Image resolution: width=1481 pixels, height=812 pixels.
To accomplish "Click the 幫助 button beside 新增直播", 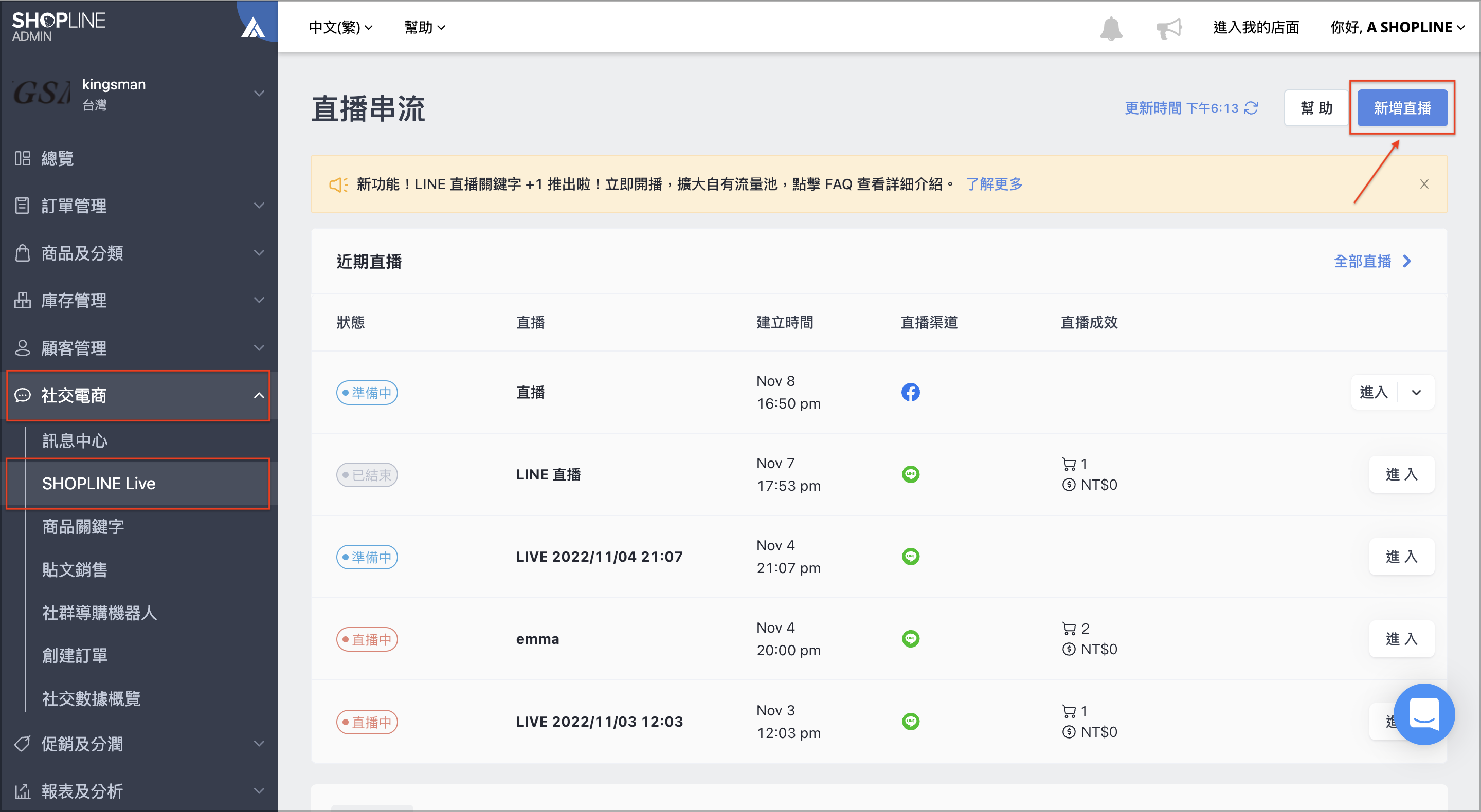I will tap(1316, 108).
